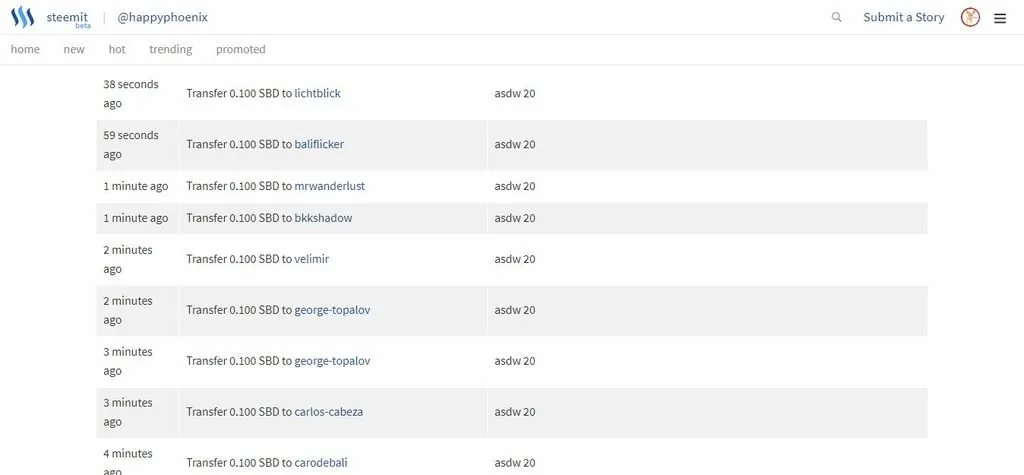
Task: Open the hamburger menu icon
Action: point(1000,18)
